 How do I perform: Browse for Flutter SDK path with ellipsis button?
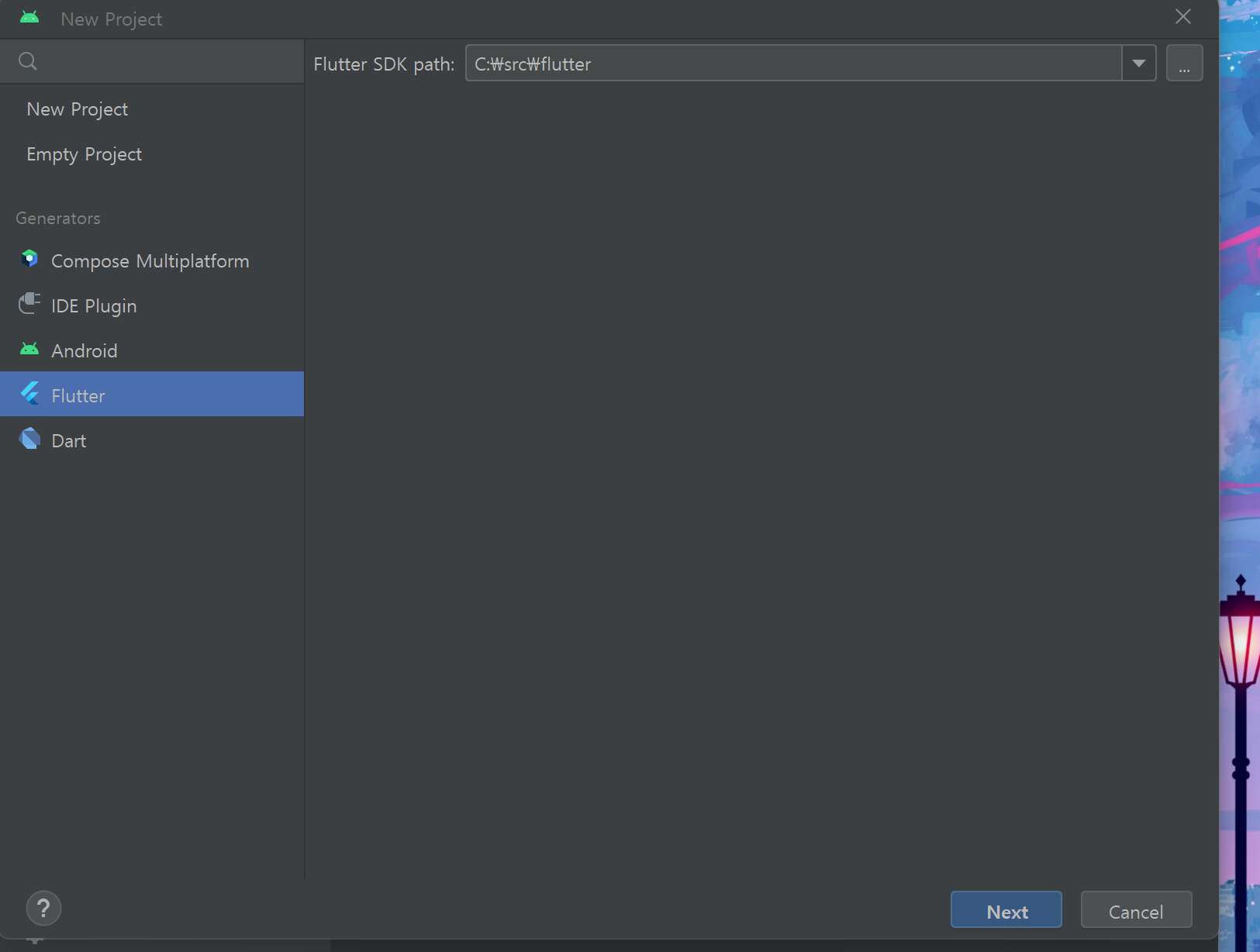pyautogui.click(x=1184, y=64)
